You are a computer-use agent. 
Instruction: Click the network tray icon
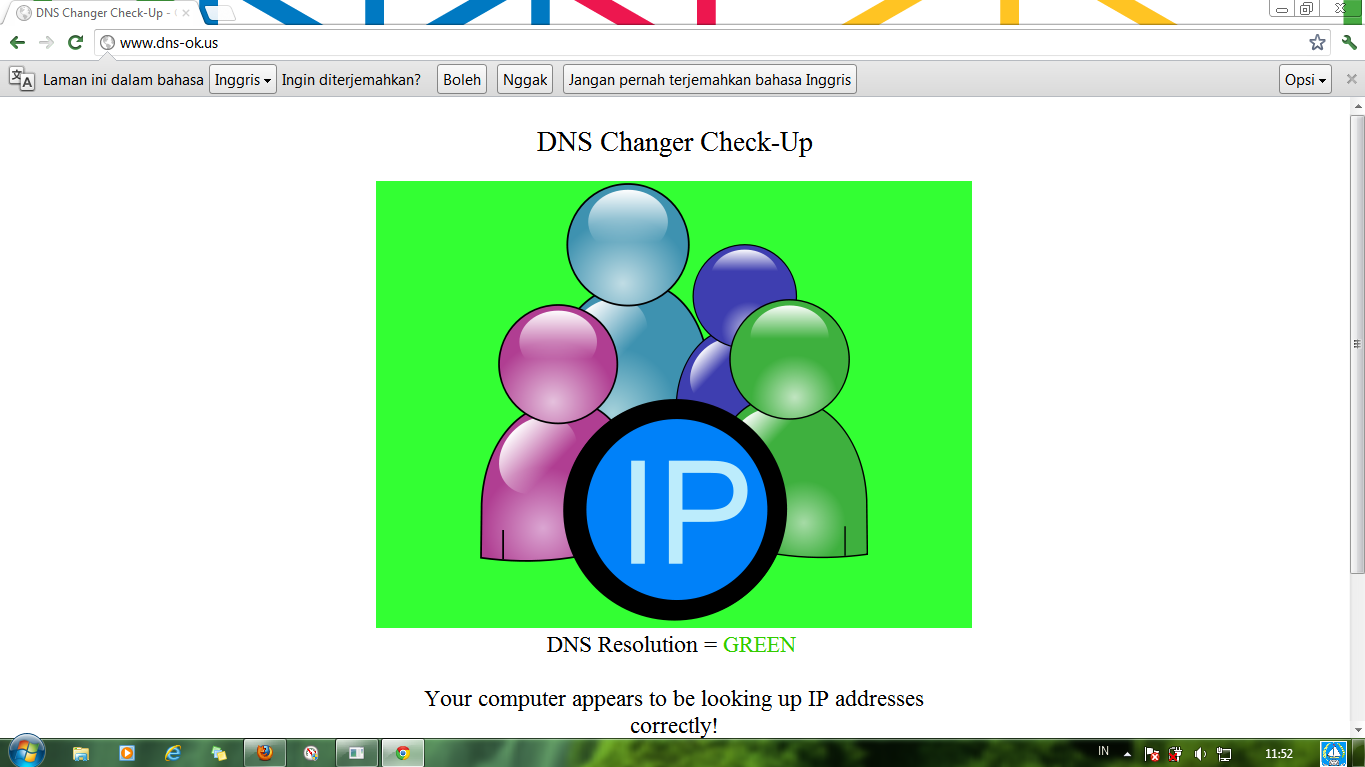pyautogui.click(x=1224, y=753)
